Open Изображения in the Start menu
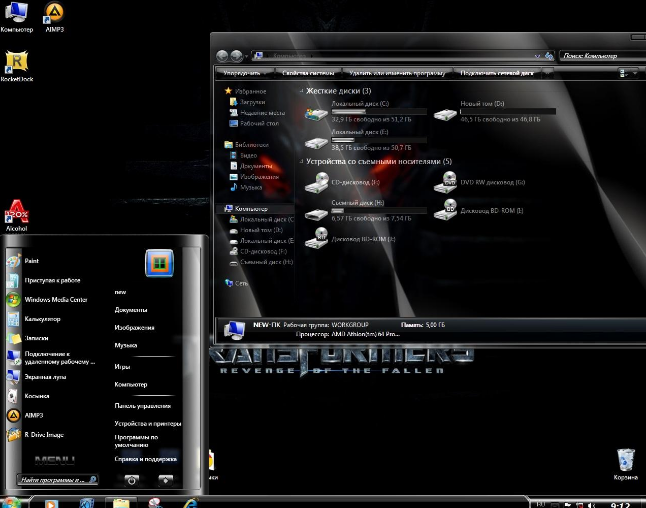The width and height of the screenshot is (646, 508). click(x=134, y=328)
